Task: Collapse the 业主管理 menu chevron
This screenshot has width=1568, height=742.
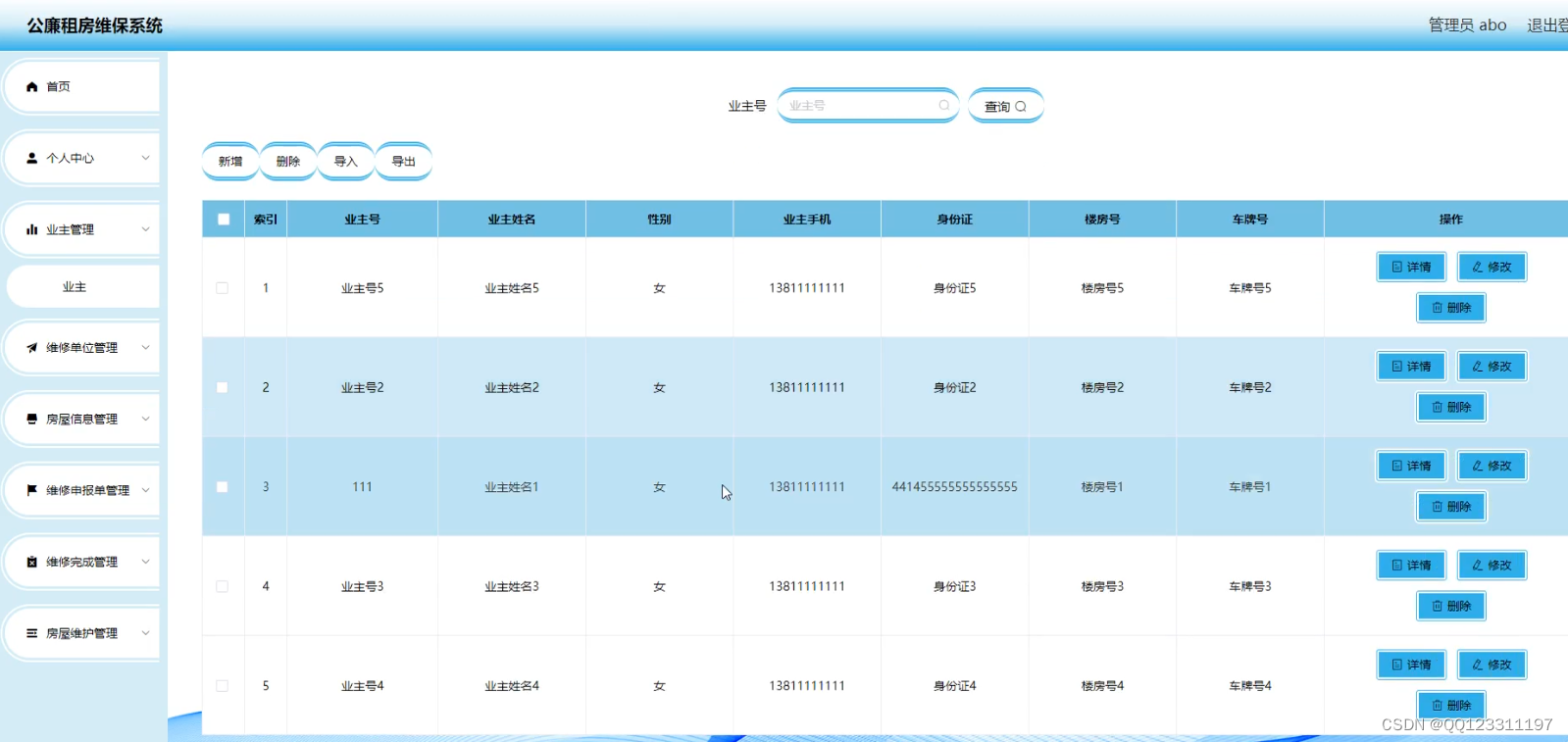Action: click(x=145, y=229)
